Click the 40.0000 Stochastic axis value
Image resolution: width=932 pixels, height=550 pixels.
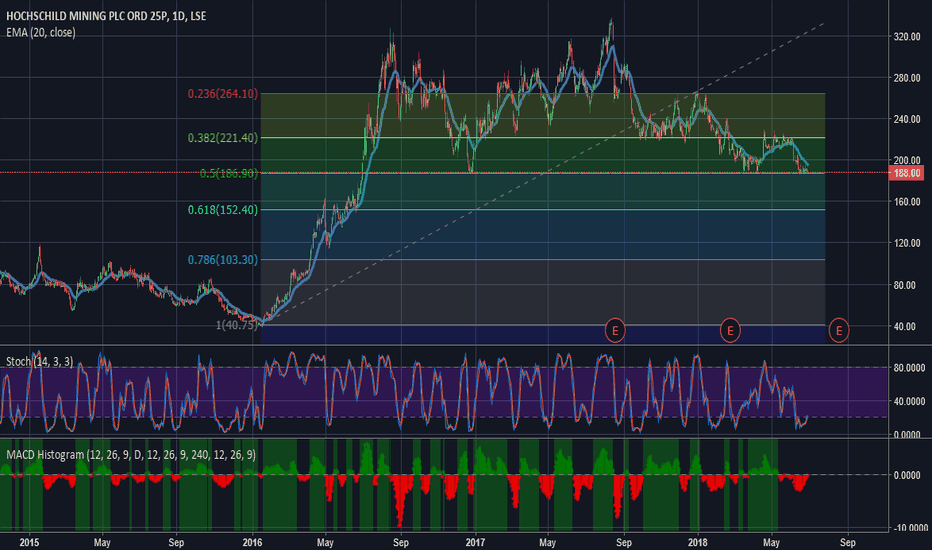tap(909, 401)
